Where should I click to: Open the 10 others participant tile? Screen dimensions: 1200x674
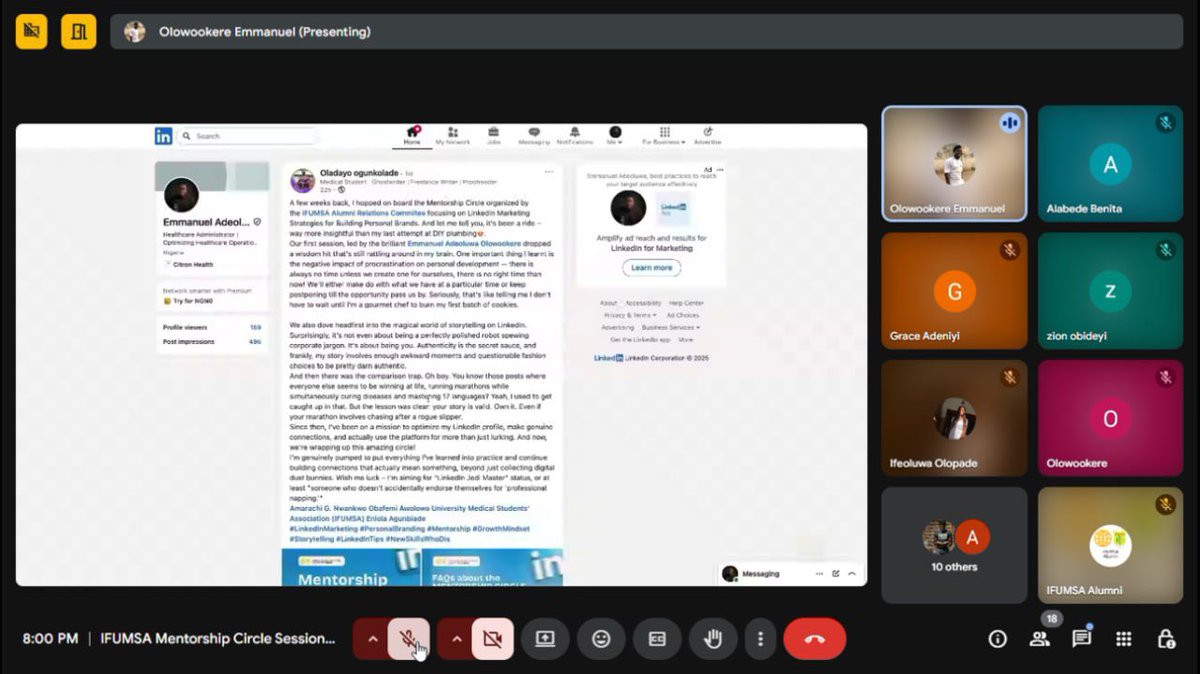tap(954, 545)
